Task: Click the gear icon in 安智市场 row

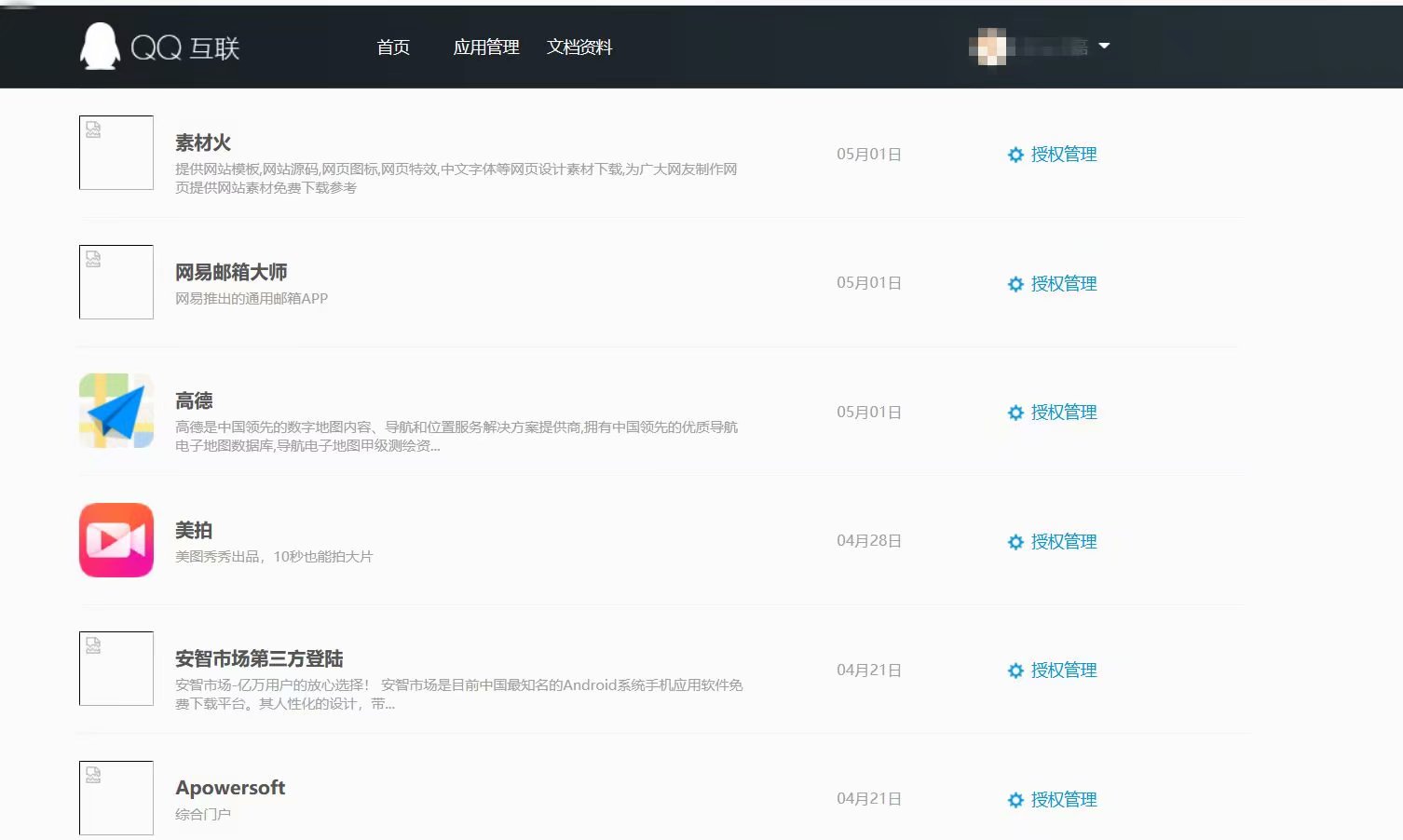Action: click(1015, 671)
